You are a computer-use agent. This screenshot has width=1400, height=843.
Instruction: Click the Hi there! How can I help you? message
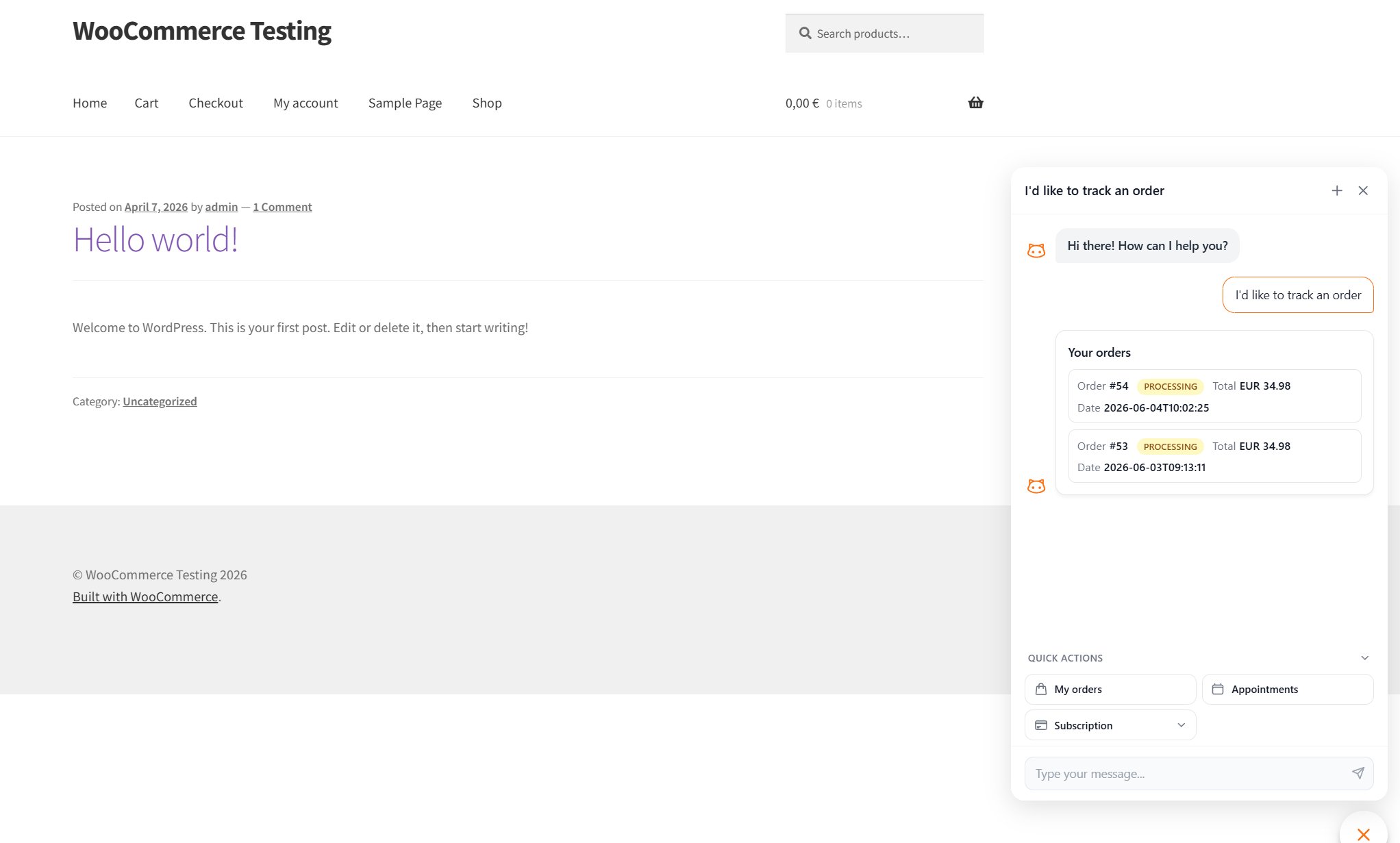1147,245
